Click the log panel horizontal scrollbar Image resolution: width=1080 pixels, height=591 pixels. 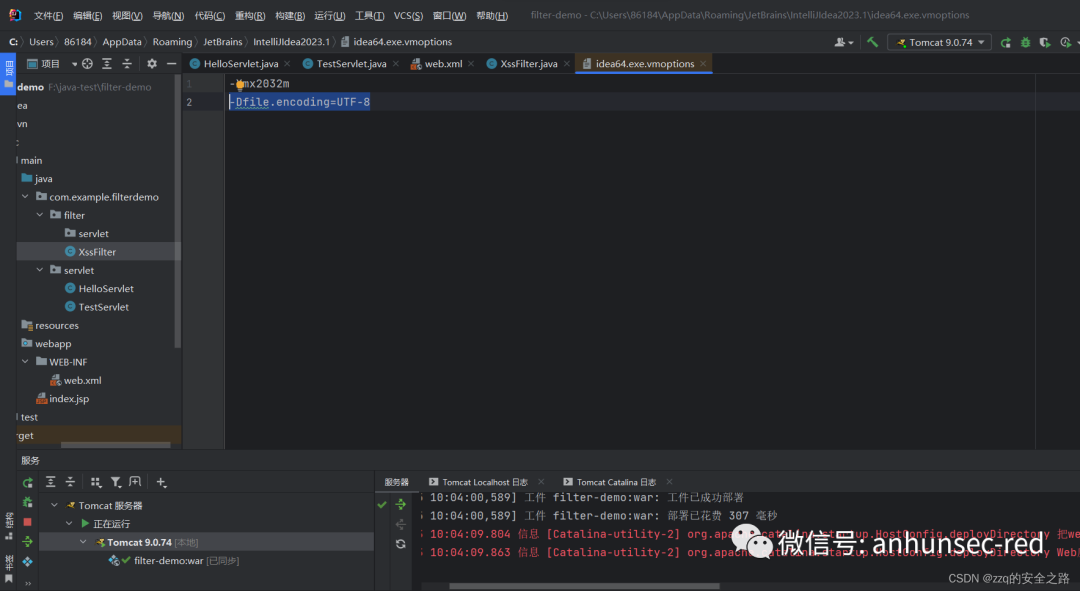pos(584,586)
